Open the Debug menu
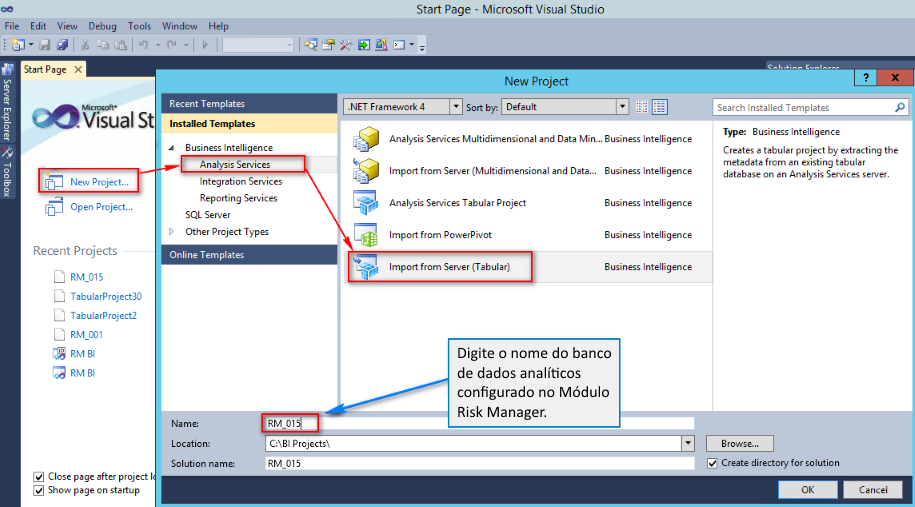This screenshot has width=915, height=507. pyautogui.click(x=102, y=26)
